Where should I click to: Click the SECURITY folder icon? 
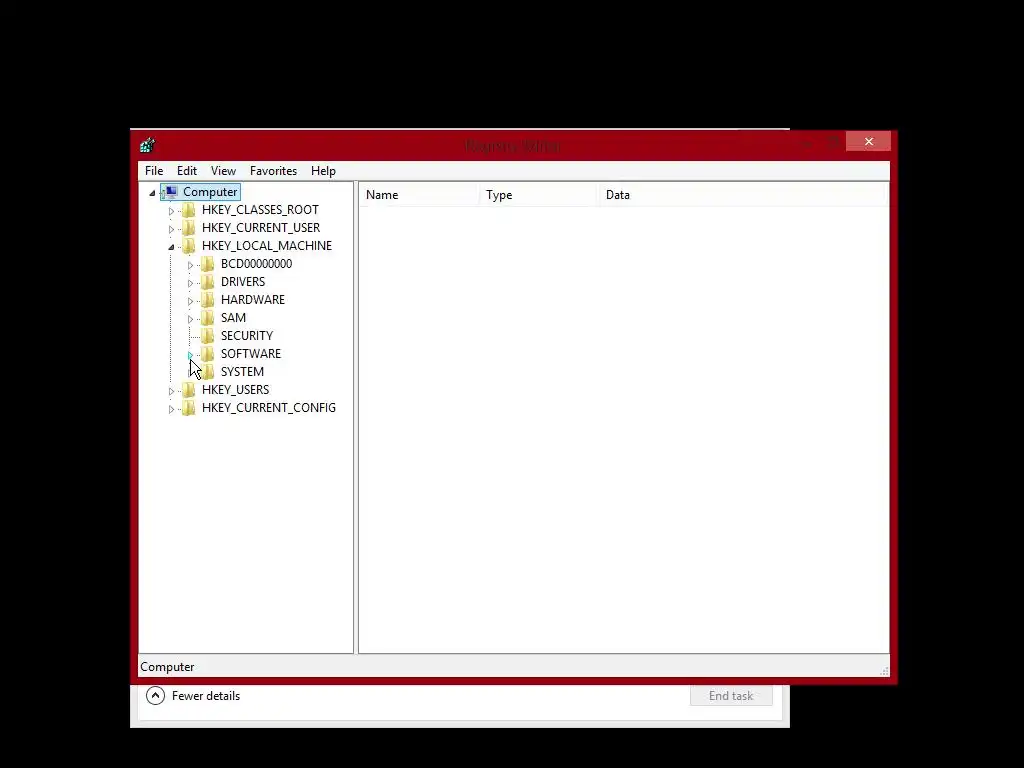(x=208, y=335)
